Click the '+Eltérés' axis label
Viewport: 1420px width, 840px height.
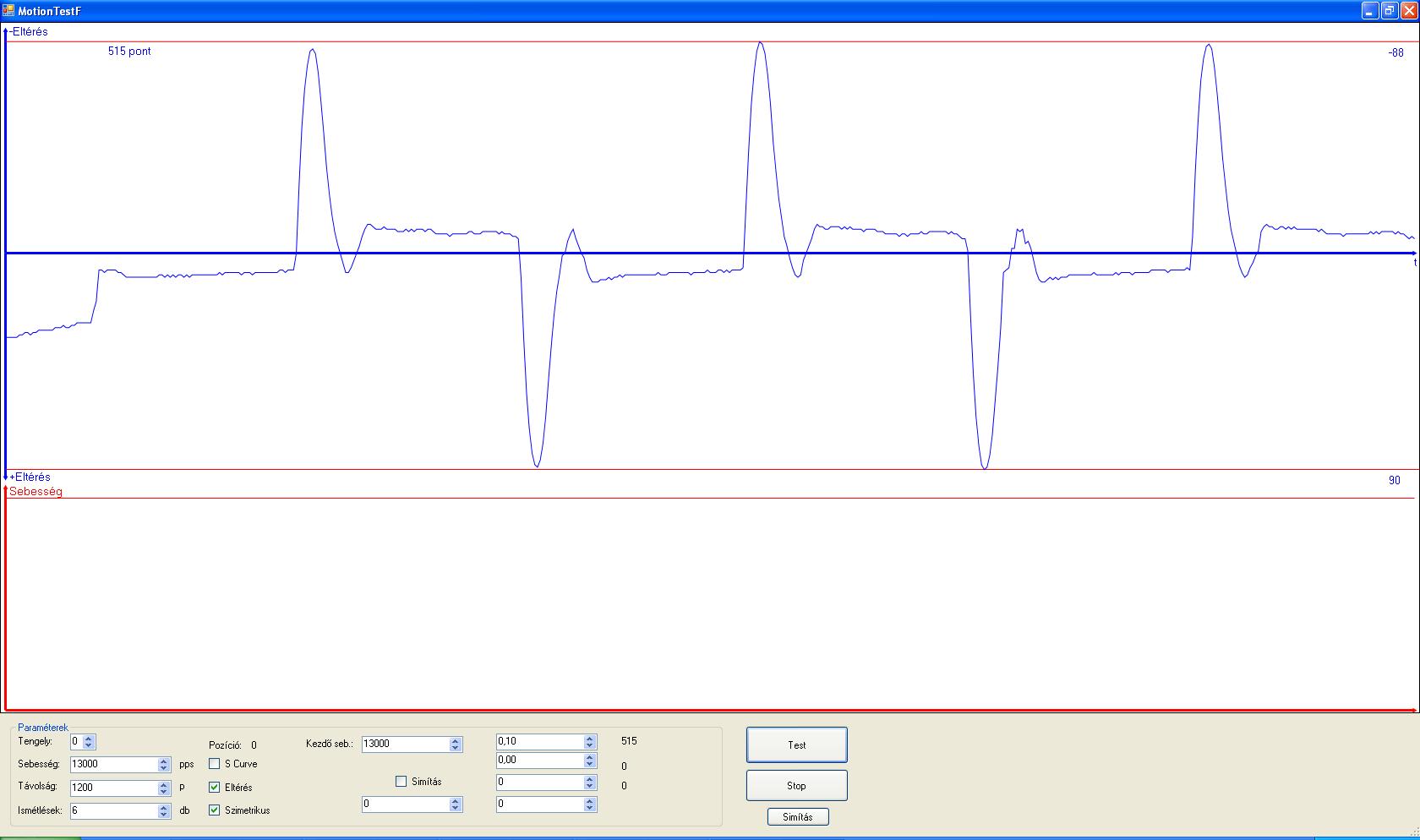(x=30, y=477)
